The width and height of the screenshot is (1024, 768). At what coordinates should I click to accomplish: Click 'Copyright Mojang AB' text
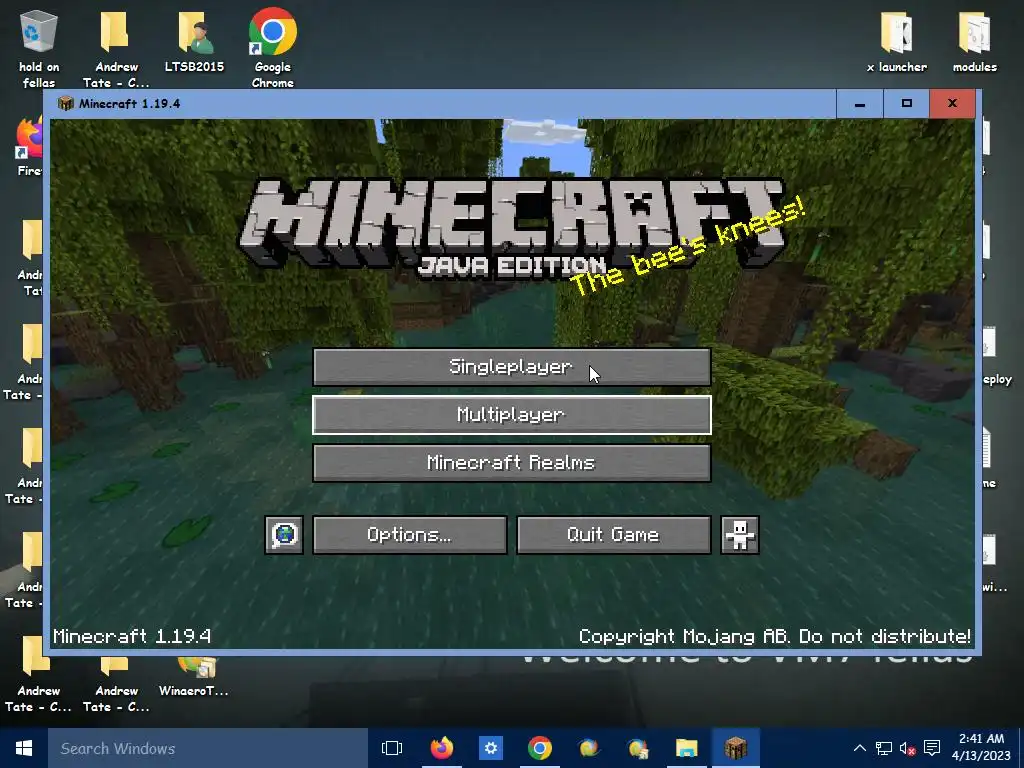click(x=682, y=636)
